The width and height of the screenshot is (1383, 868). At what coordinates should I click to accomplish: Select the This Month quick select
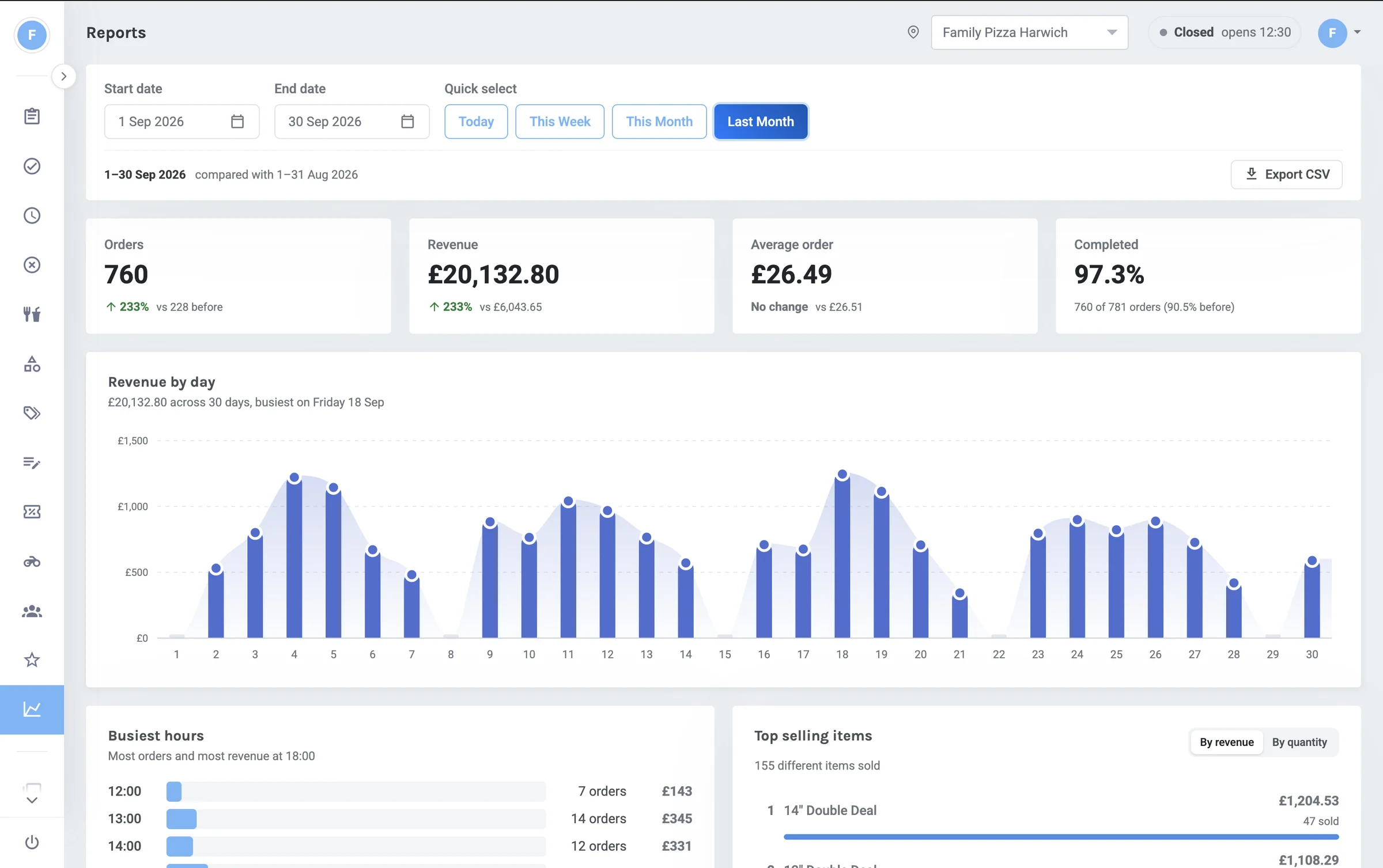pyautogui.click(x=659, y=122)
